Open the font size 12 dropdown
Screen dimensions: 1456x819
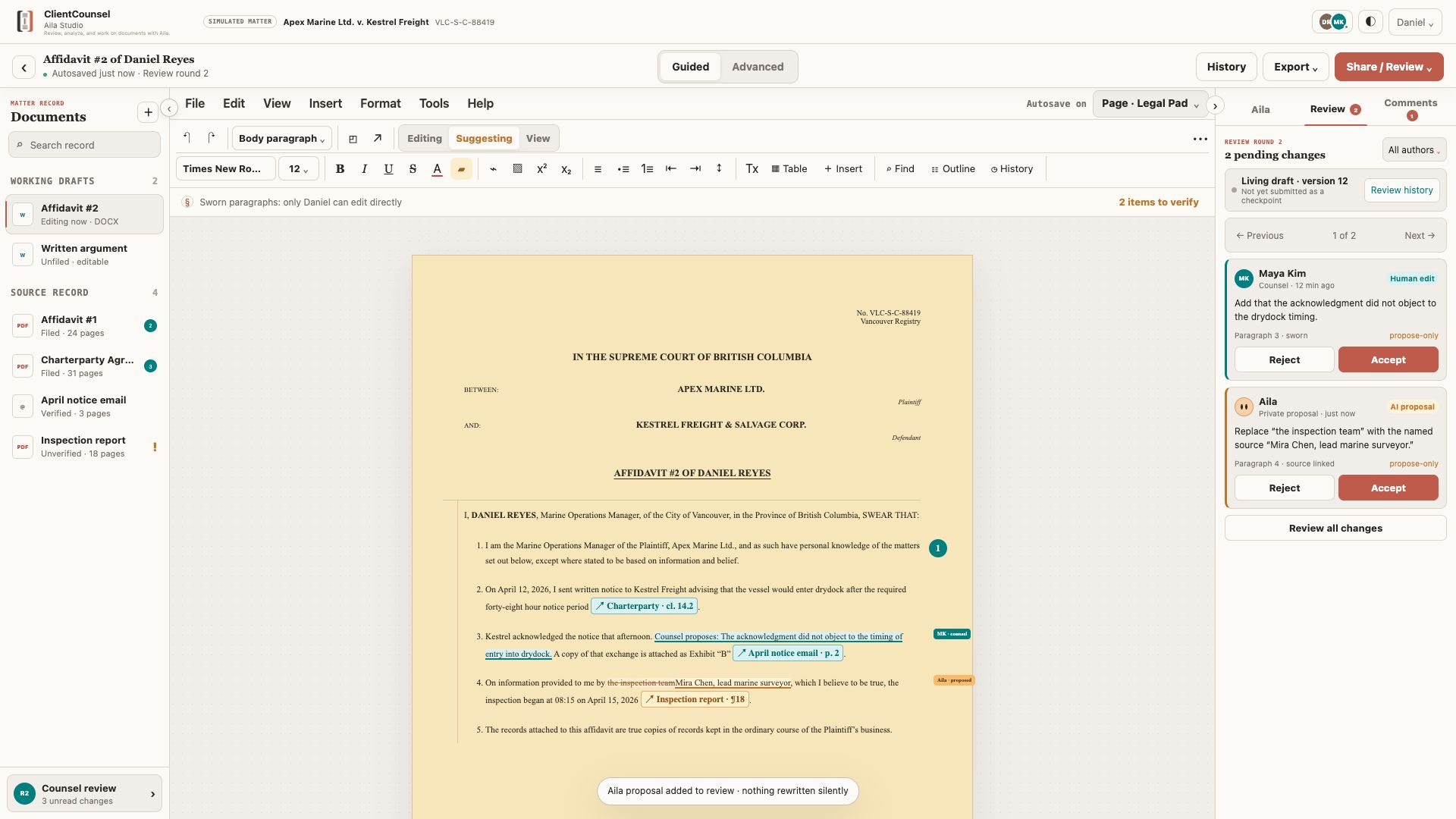tap(298, 169)
